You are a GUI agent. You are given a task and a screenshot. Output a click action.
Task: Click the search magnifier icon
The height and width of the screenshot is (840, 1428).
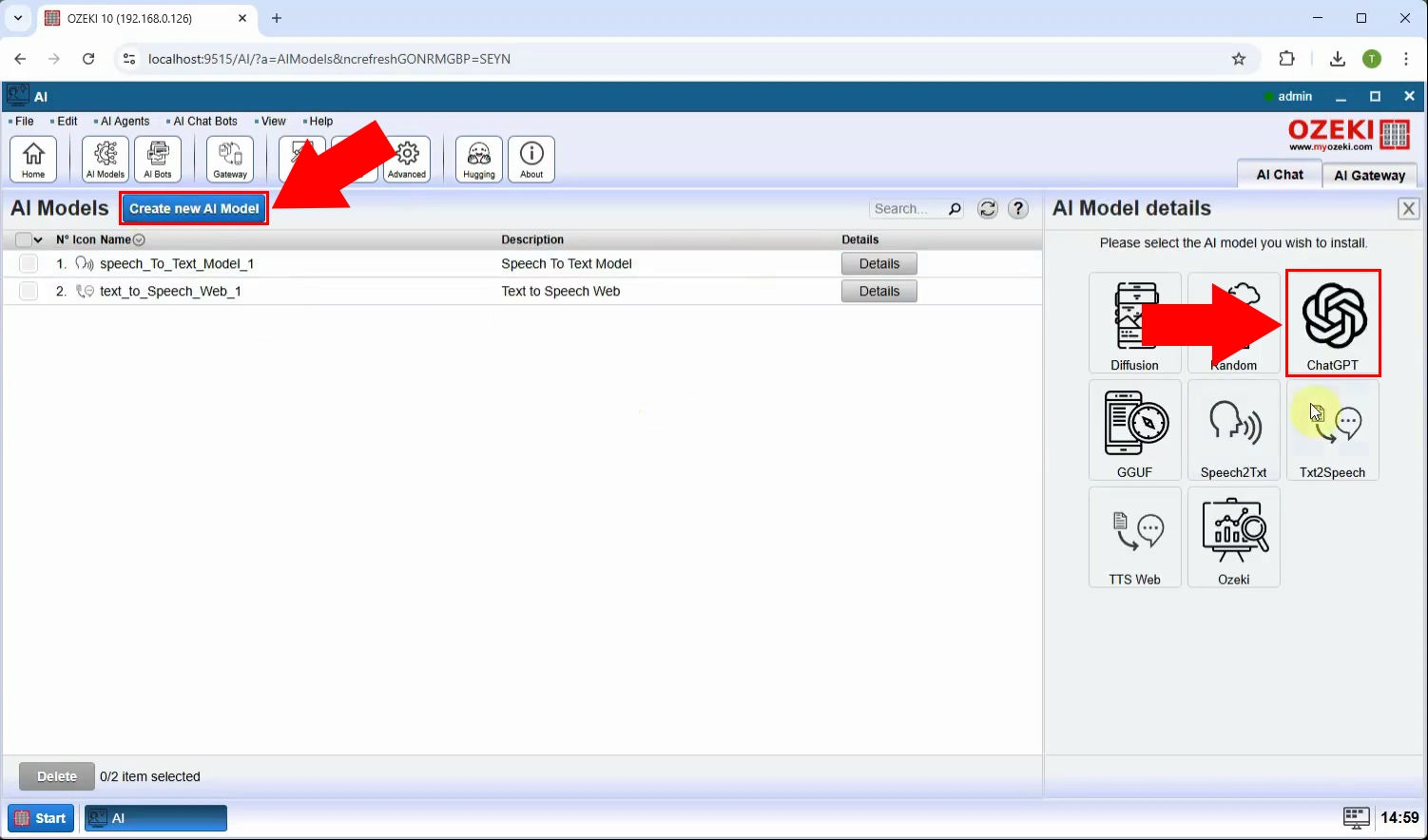click(x=955, y=209)
